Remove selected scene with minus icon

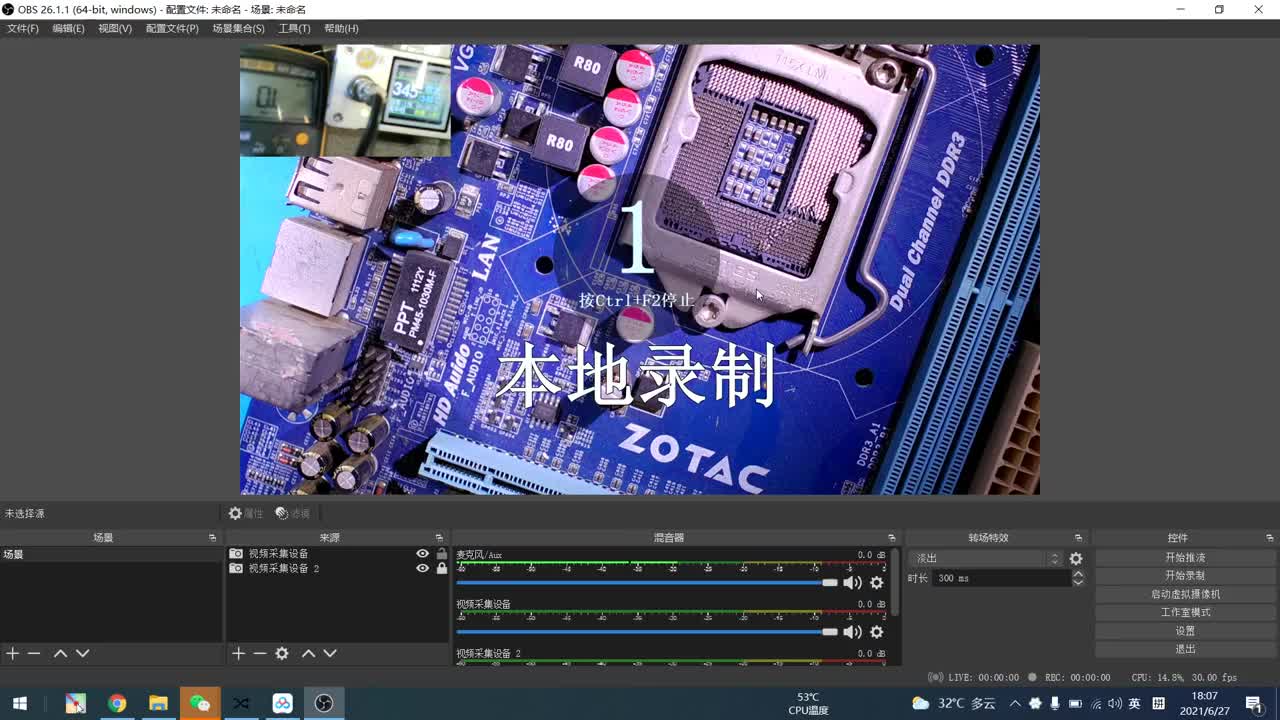coord(34,653)
